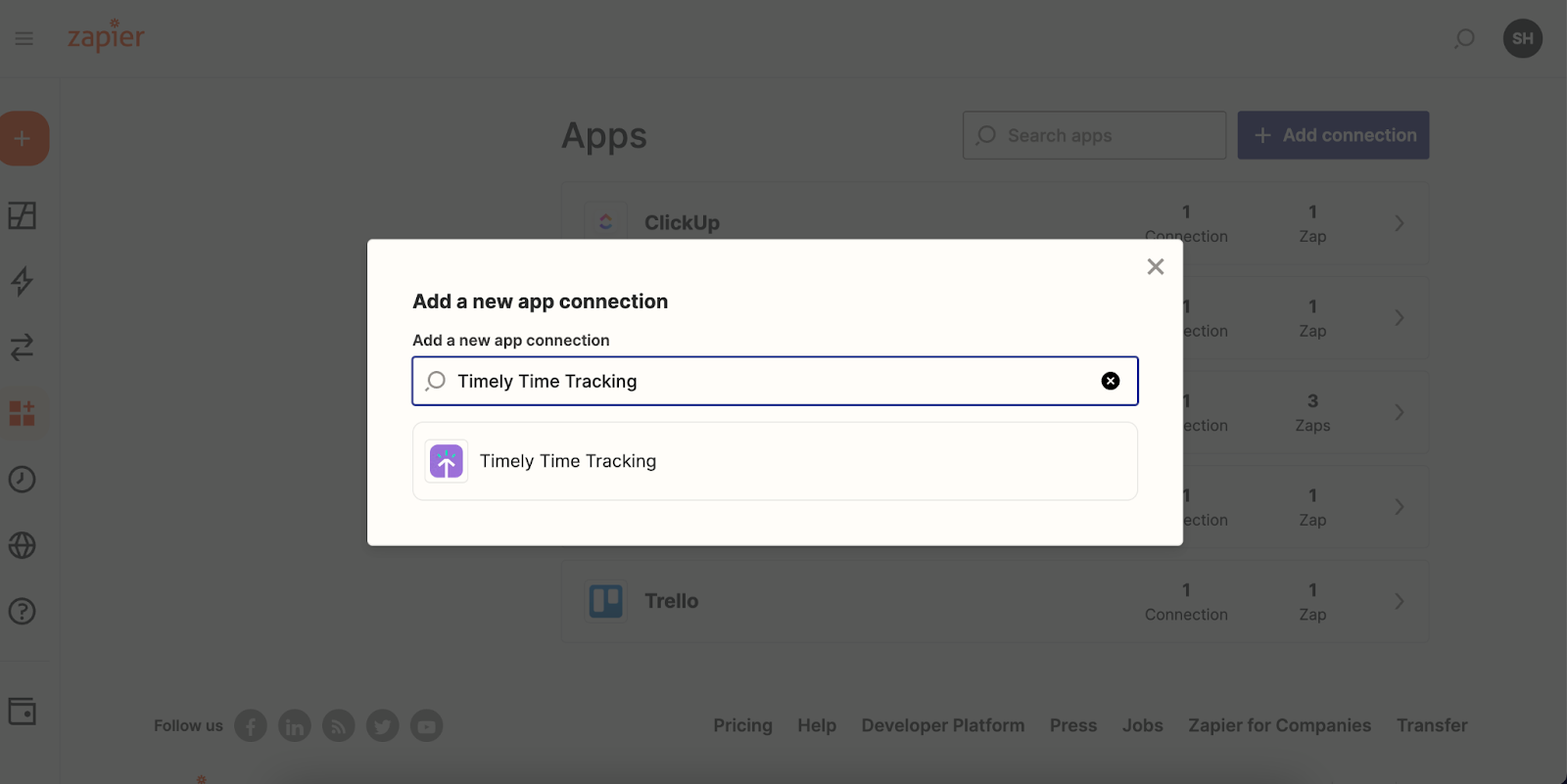Viewport: 1567px width, 784px height.
Task: Click the Trello app logo
Action: pyautogui.click(x=605, y=601)
